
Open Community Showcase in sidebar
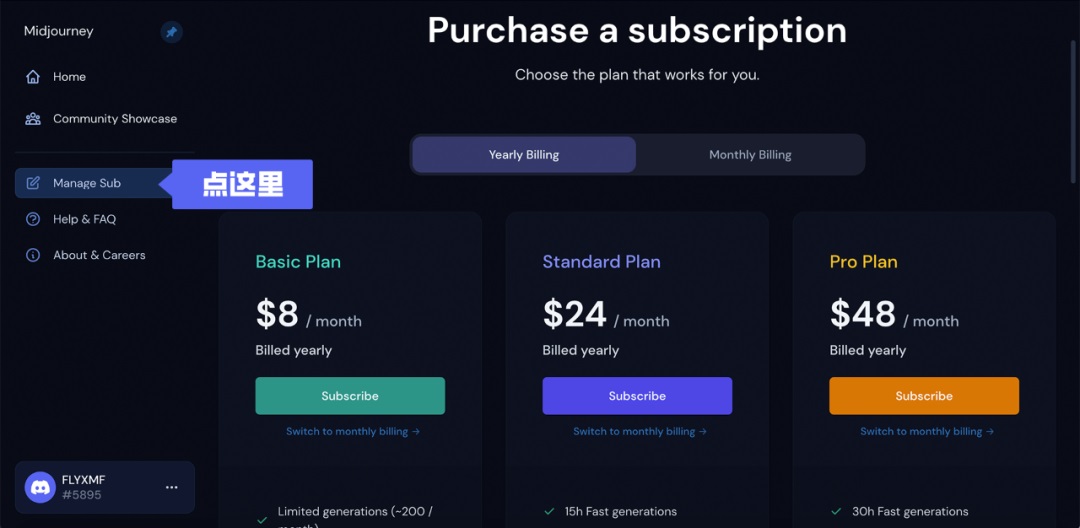pos(115,119)
